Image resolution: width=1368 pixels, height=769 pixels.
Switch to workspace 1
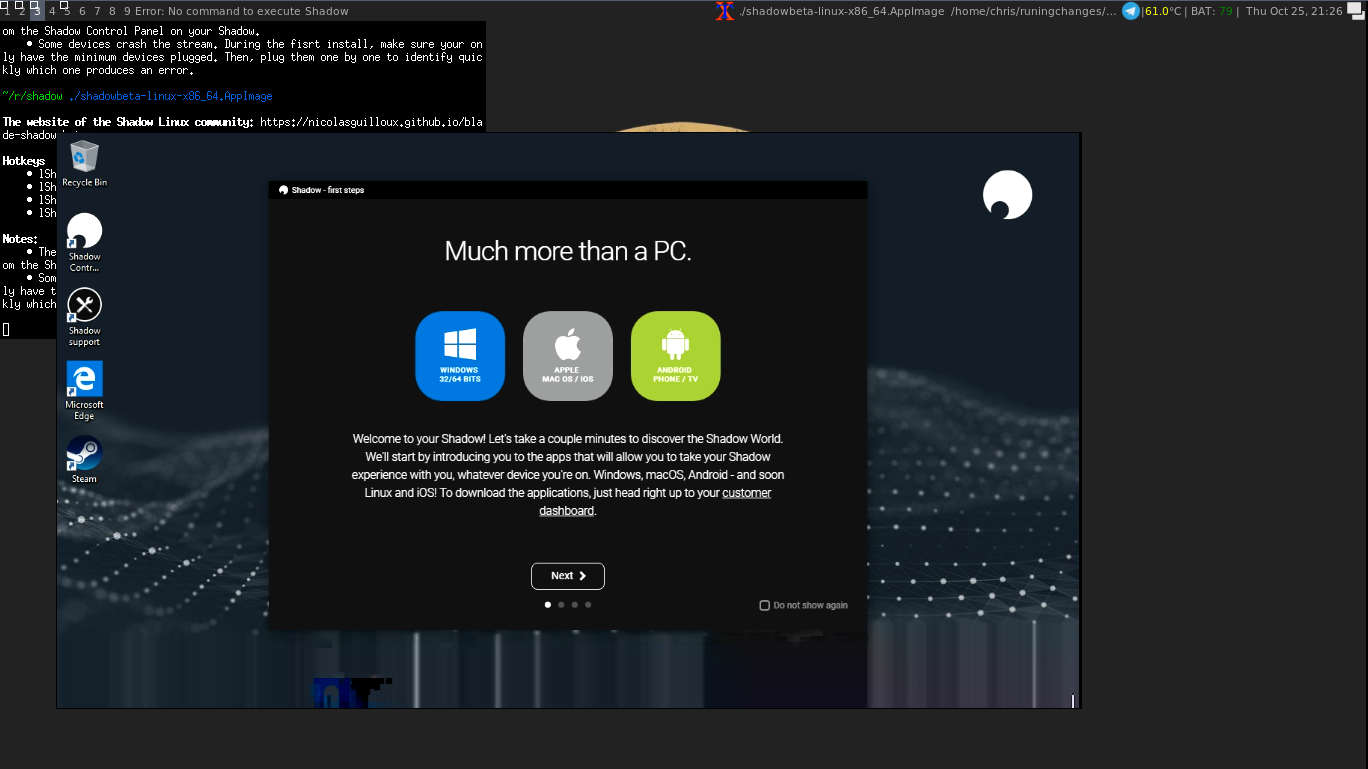click(7, 11)
